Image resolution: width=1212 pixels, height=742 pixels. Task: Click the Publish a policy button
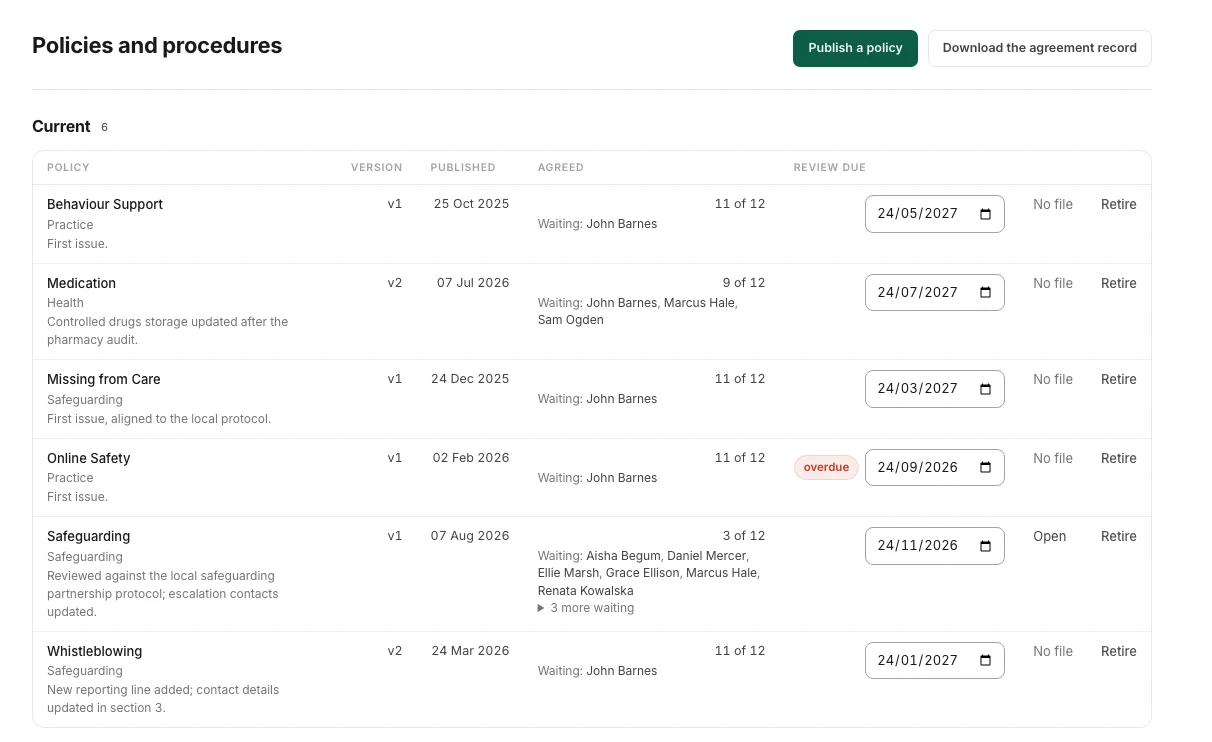pos(855,48)
